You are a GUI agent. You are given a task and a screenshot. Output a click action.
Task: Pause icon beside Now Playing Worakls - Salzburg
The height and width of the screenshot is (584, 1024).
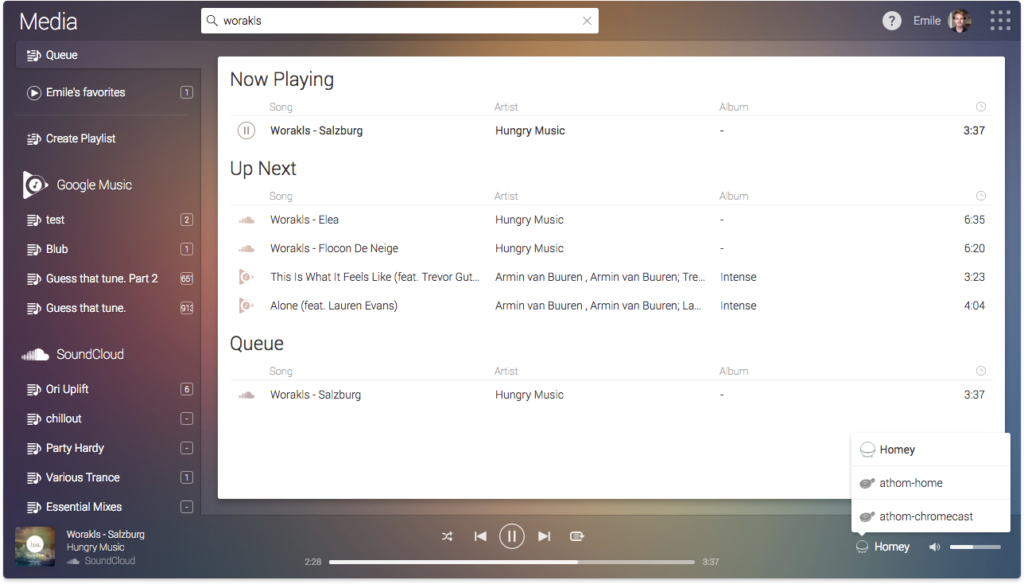click(x=246, y=130)
